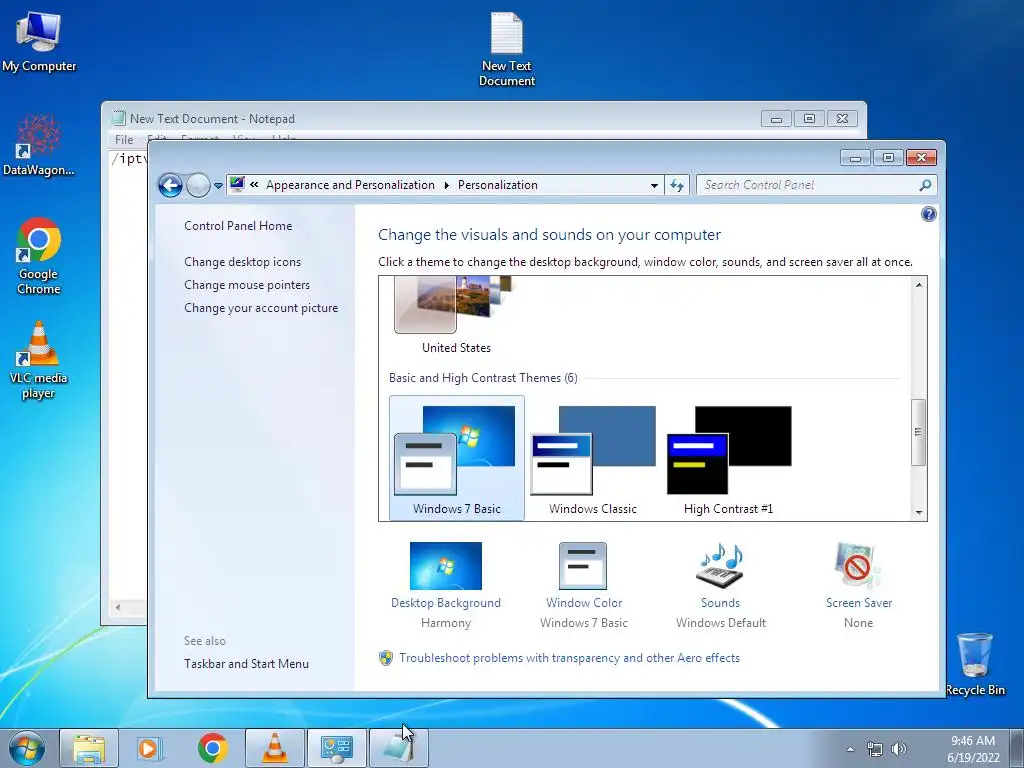This screenshot has height=768, width=1024.
Task: Click the network tray icon
Action: coord(874,749)
